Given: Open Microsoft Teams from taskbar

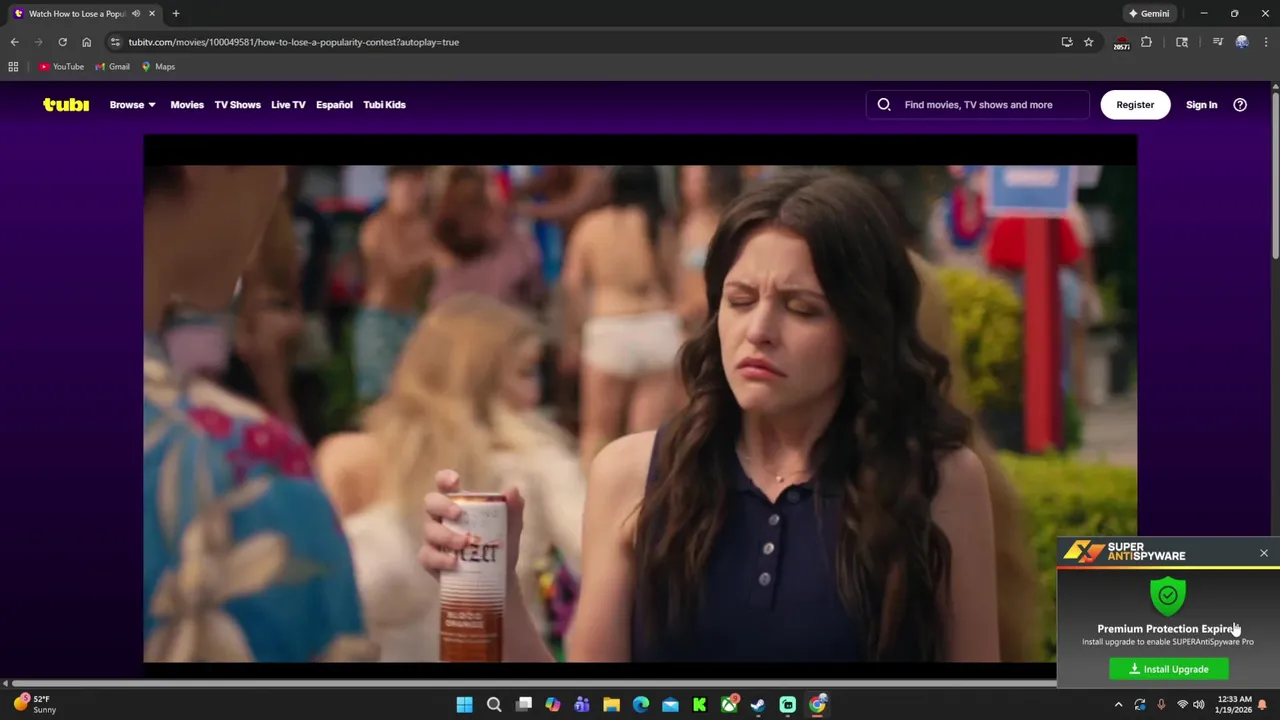Looking at the screenshot, I should [582, 705].
